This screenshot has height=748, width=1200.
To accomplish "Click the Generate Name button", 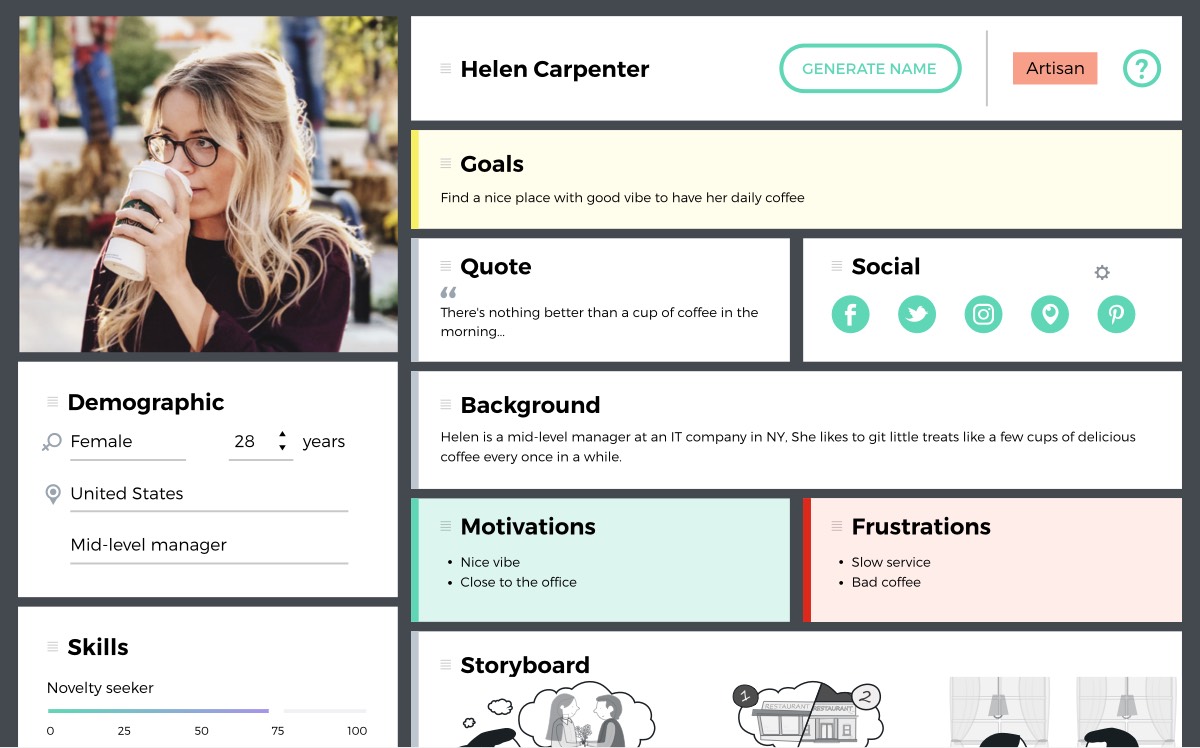I will point(870,69).
